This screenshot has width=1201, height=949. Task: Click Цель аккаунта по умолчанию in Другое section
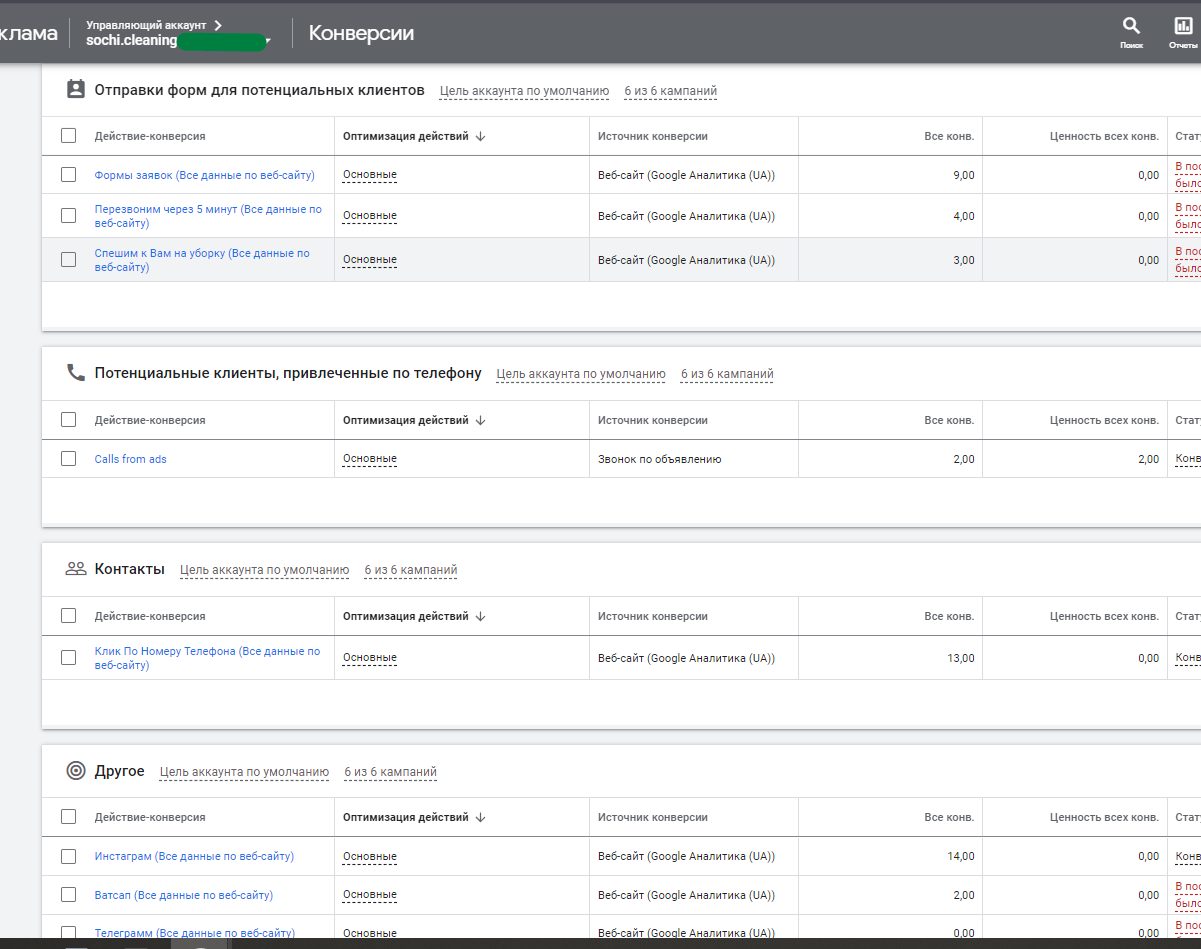click(x=245, y=772)
